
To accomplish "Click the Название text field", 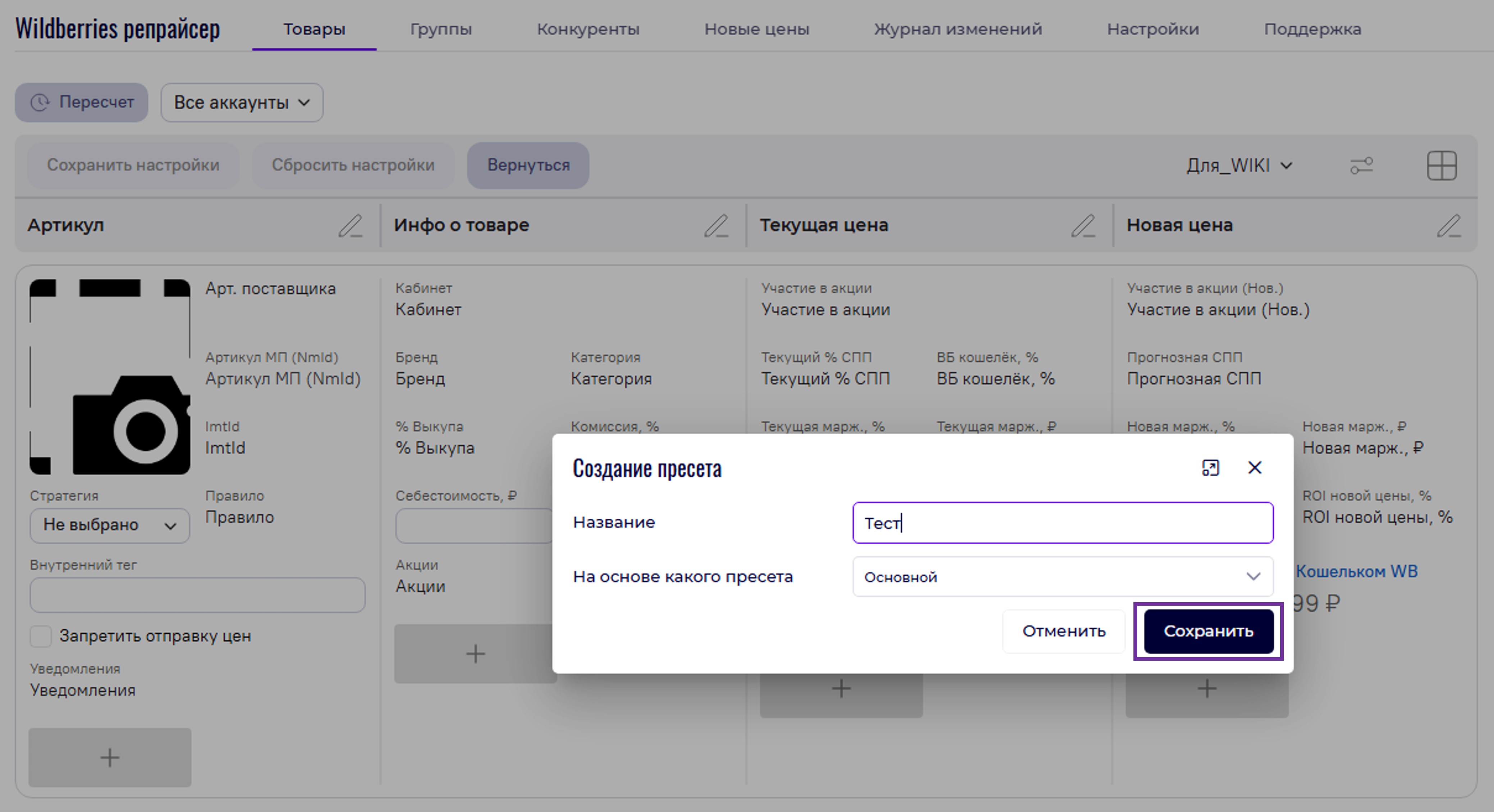I will (1063, 523).
